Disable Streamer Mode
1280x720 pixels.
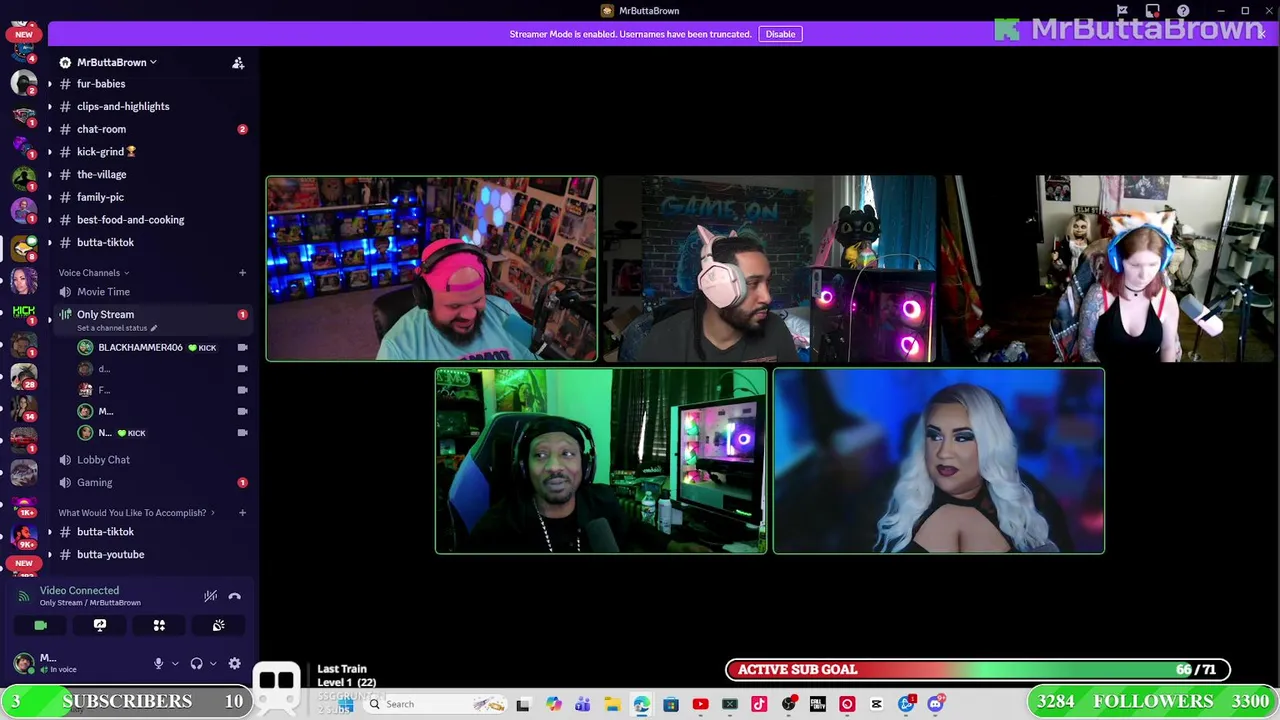[780, 34]
